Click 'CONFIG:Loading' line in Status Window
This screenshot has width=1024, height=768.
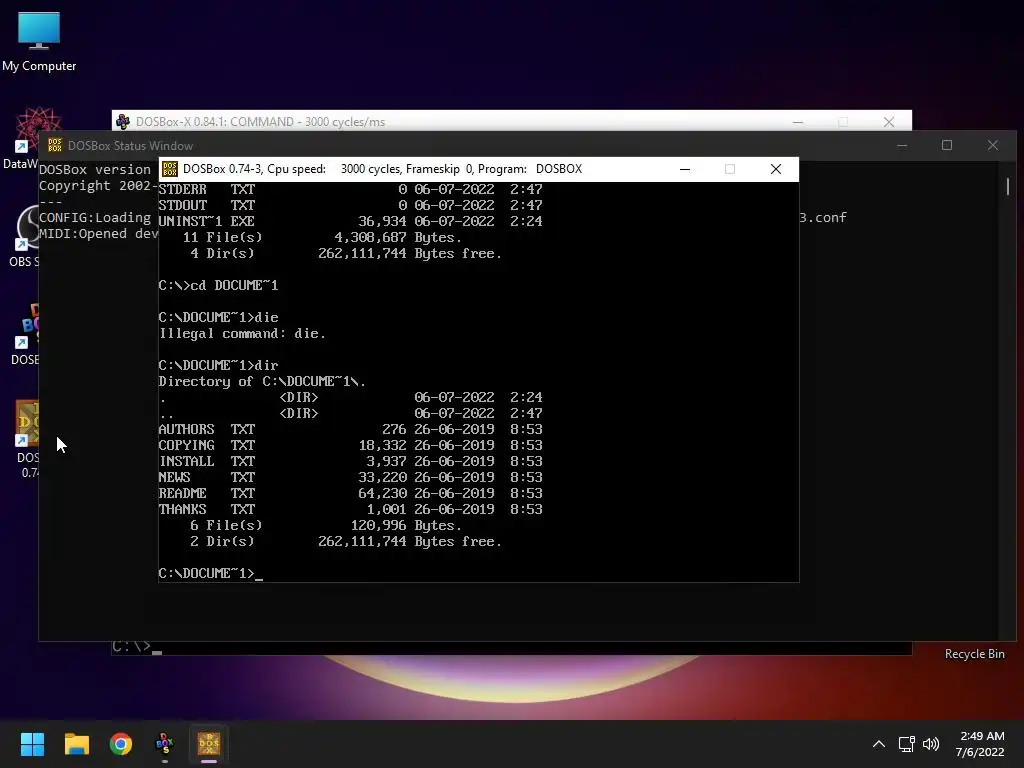pos(95,217)
